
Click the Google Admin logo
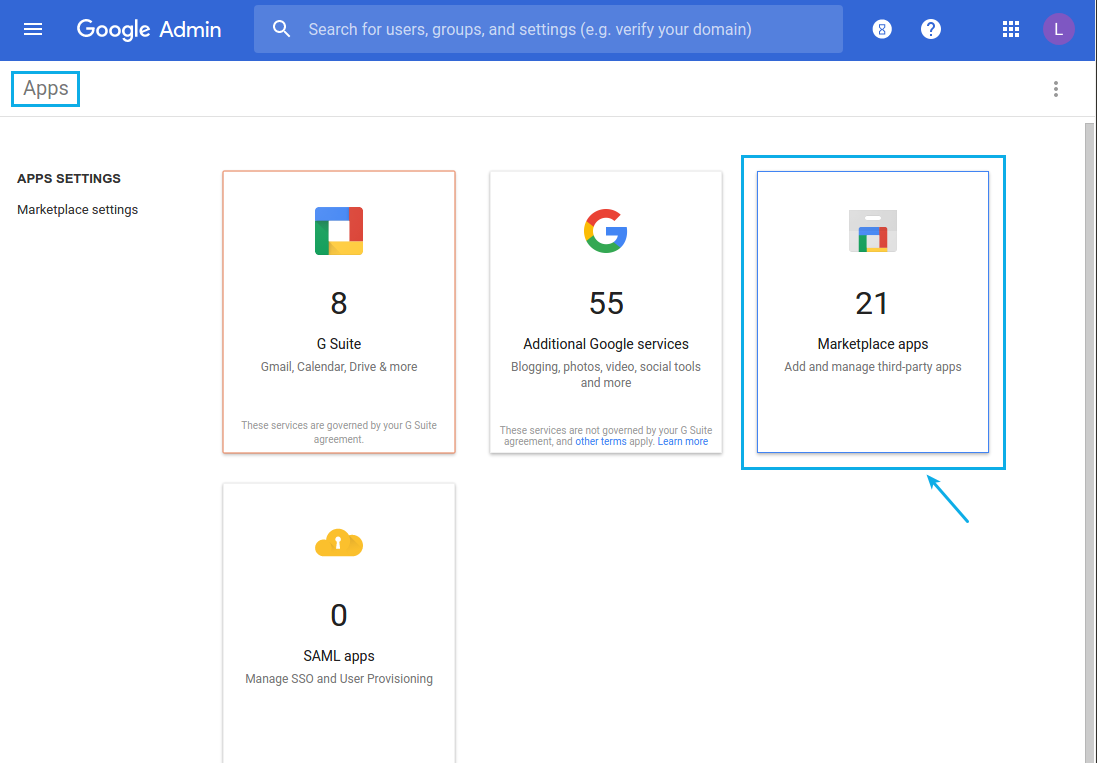point(148,29)
